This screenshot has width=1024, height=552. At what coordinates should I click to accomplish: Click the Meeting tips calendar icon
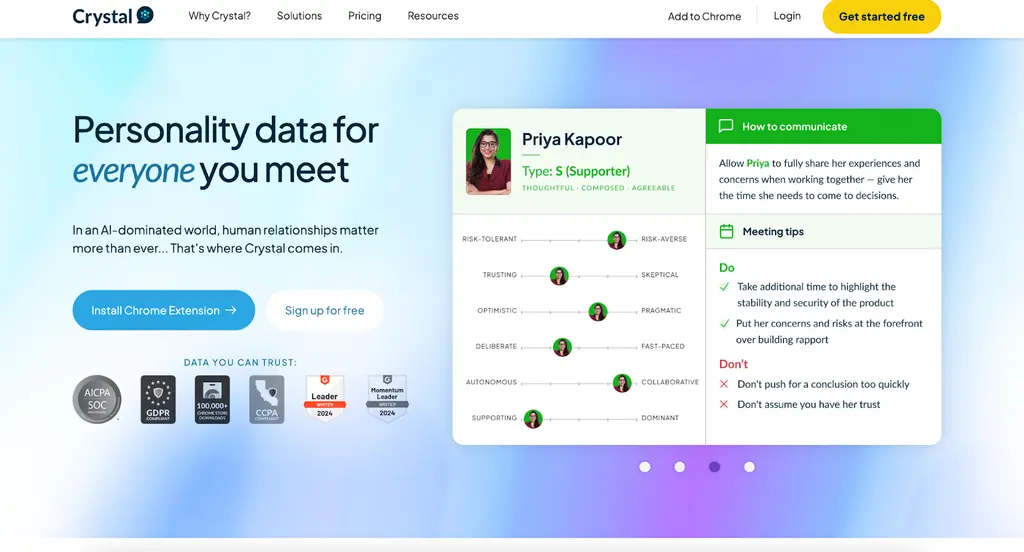tap(726, 231)
